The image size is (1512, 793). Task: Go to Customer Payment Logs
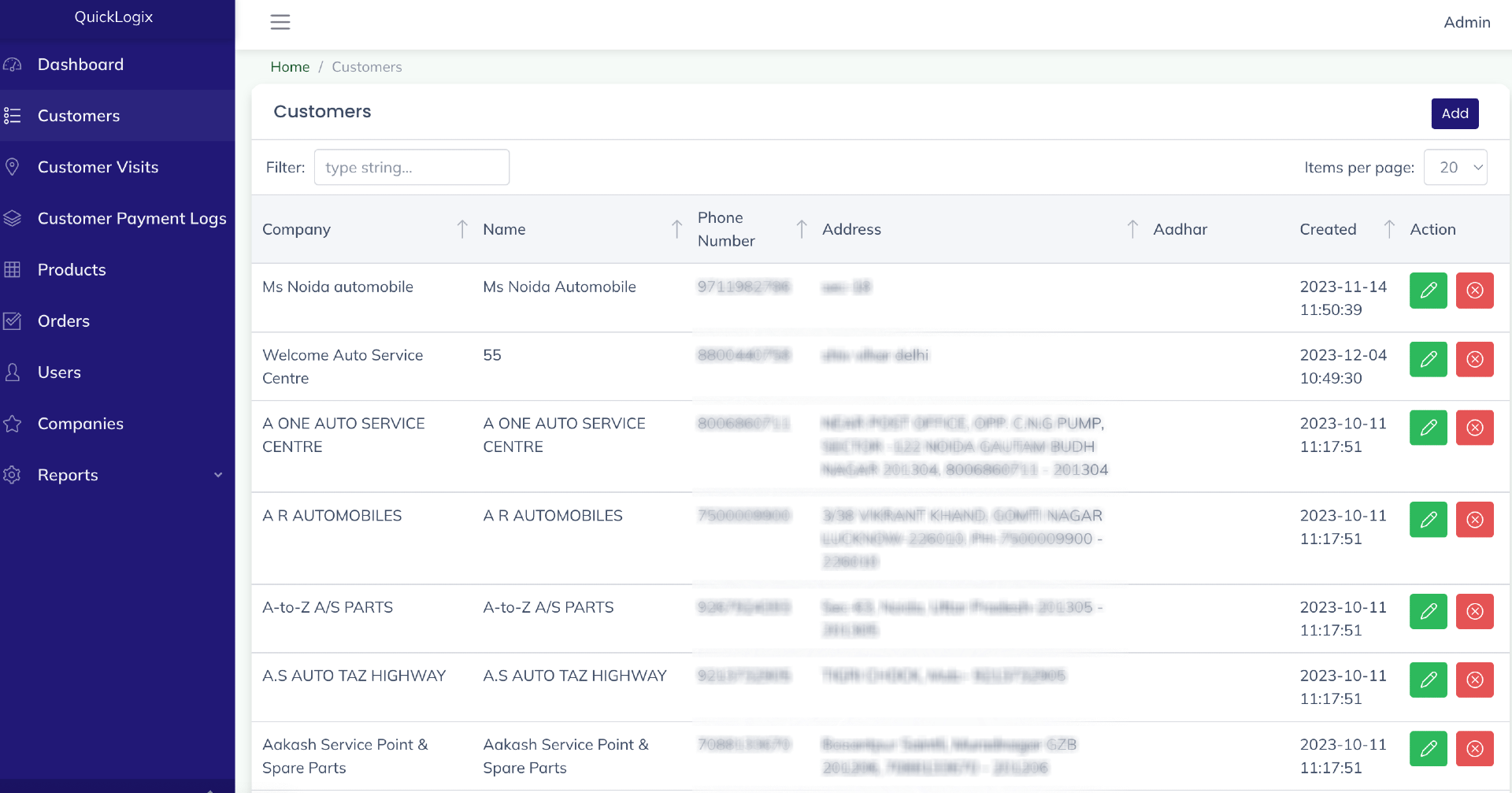point(132,218)
